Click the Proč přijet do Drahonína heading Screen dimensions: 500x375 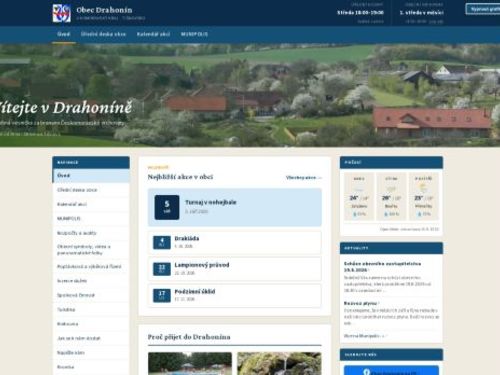189,337
